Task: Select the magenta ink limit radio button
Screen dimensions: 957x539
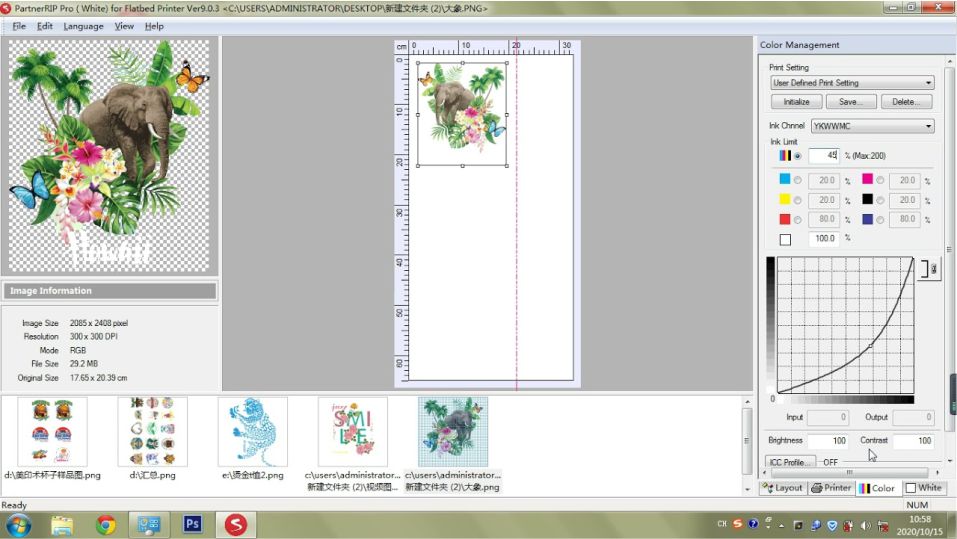Action: tap(880, 181)
